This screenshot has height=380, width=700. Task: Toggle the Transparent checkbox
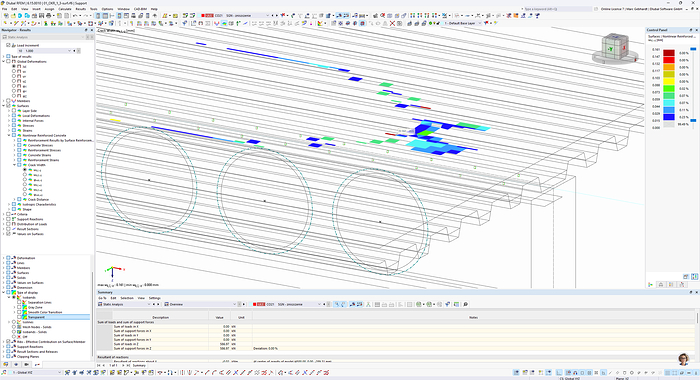[19, 317]
